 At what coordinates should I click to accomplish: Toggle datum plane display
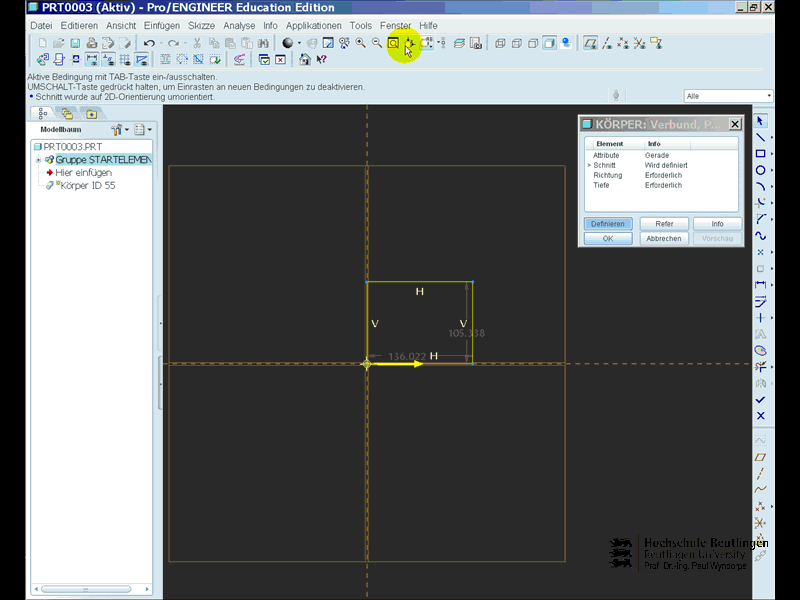pos(590,43)
